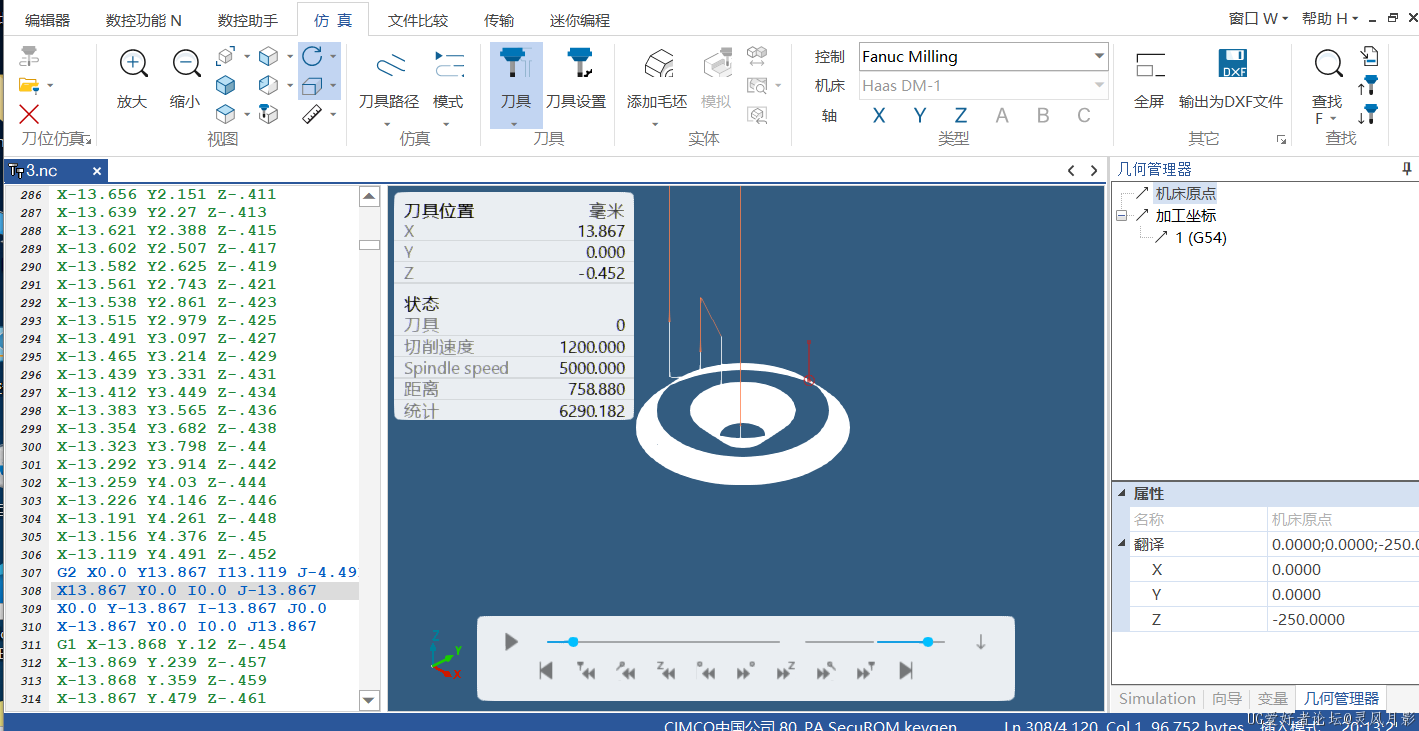The width and height of the screenshot is (1419, 731).
Task: Click the go-to-line document icon in 查找 group
Action: click(1370, 56)
